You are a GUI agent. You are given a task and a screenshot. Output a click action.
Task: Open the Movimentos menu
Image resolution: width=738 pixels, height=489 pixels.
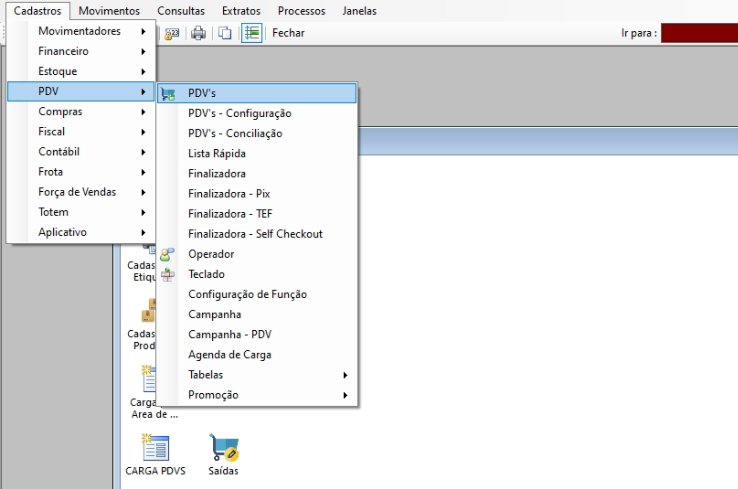click(109, 10)
